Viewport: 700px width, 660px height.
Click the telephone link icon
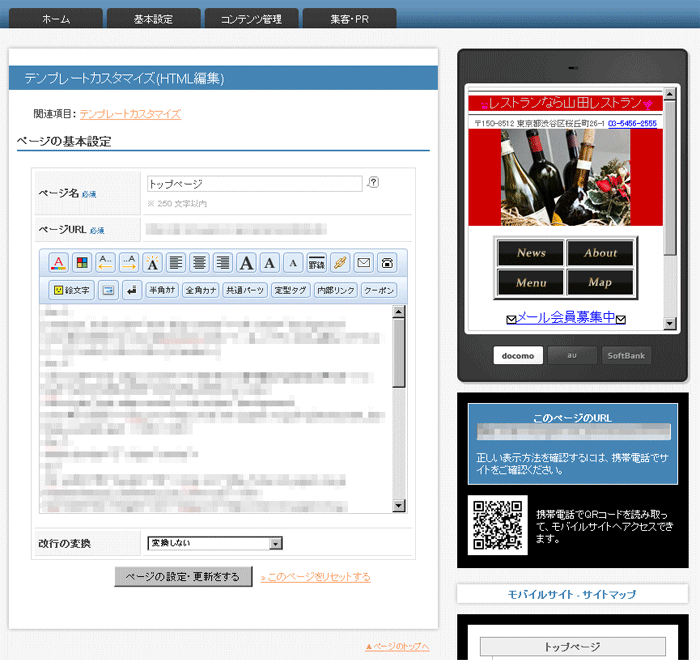[387, 263]
